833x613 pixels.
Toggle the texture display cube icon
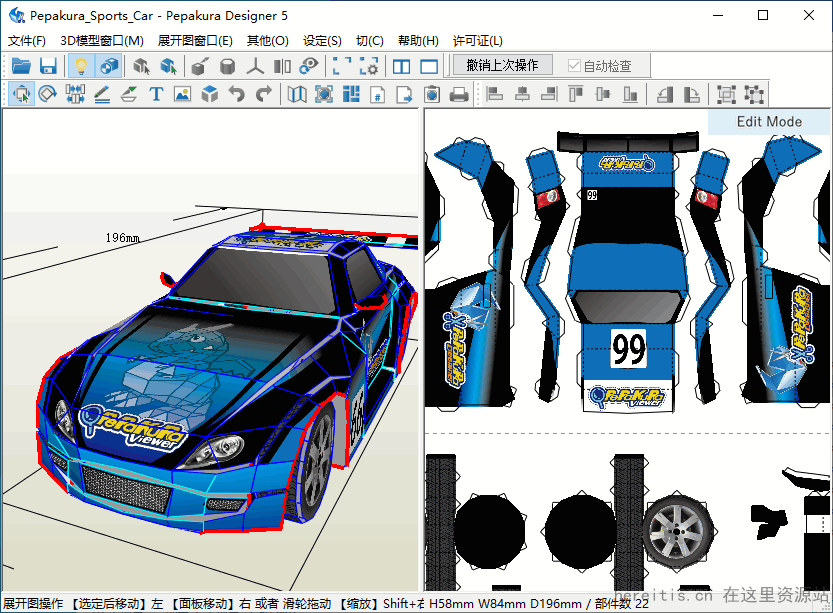pos(109,66)
